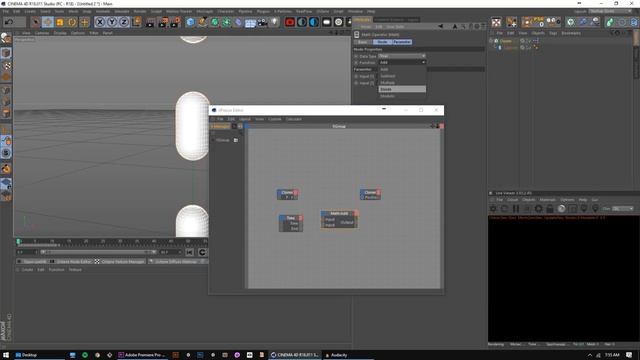Open the viewport View menu
Image resolution: width=640 pixels, height=360 pixels.
[26, 33]
